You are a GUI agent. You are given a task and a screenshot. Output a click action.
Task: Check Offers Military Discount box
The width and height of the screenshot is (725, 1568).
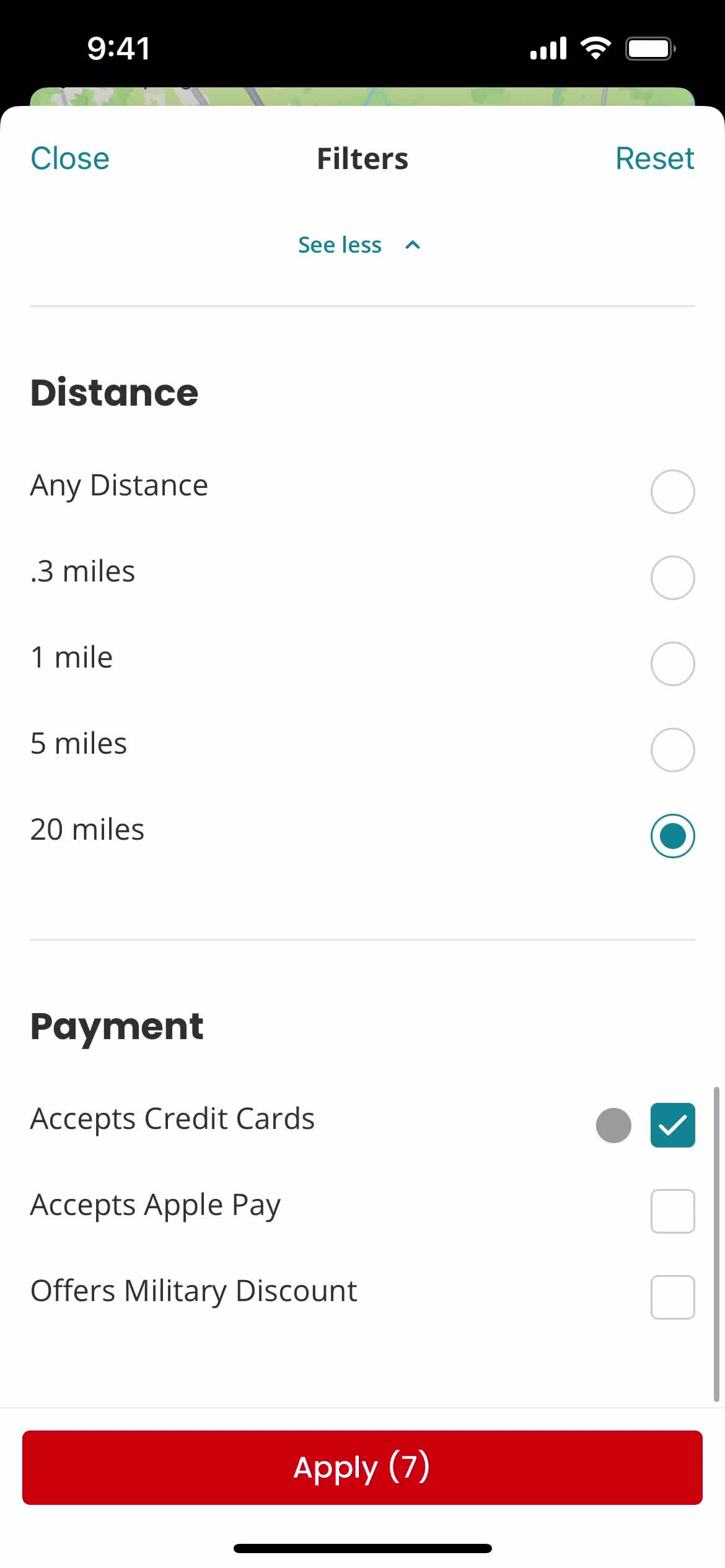point(672,1297)
